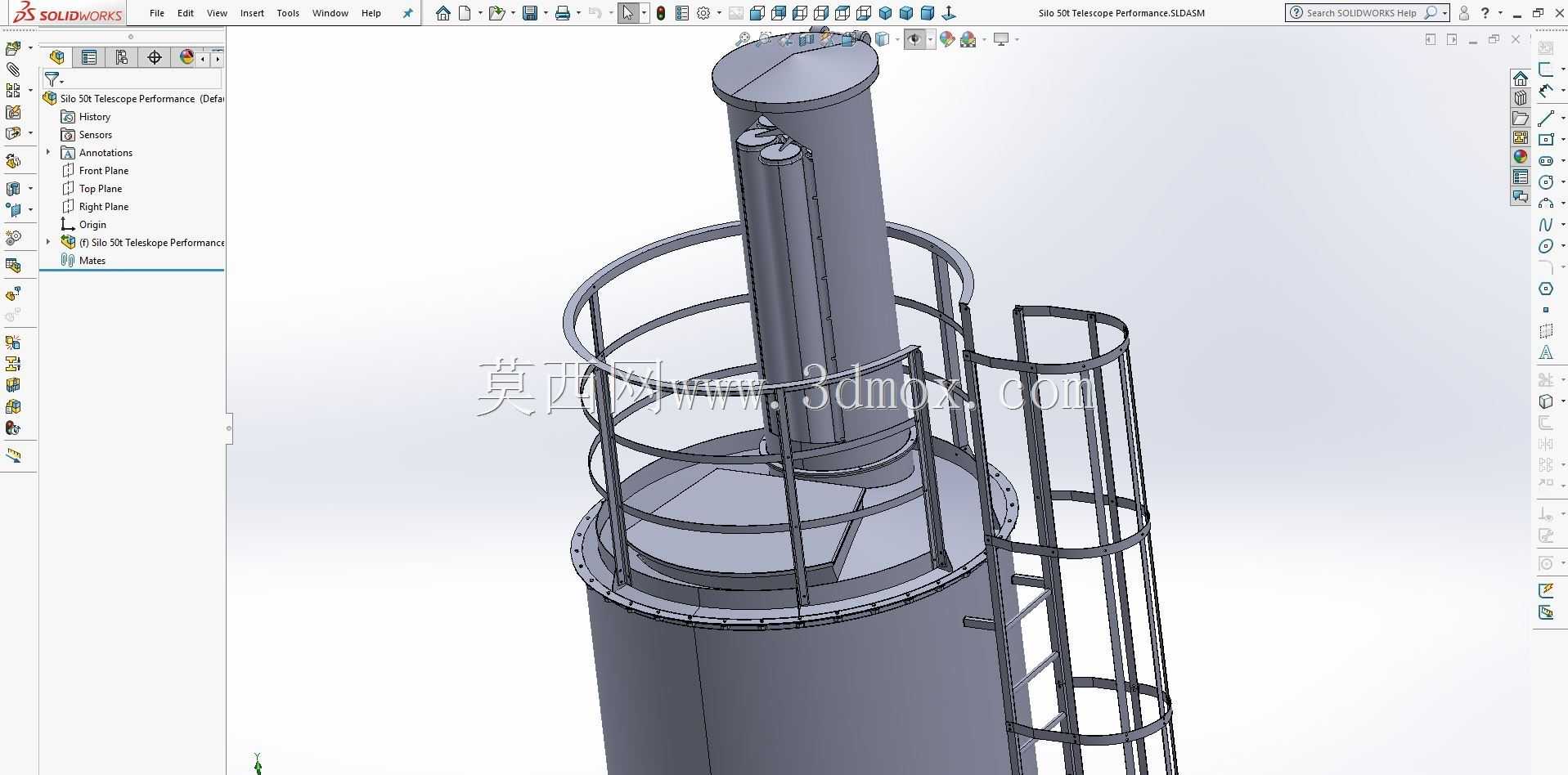Click Zoom to Fit magnifier icon
Viewport: 1568px width, 775px height.
[743, 39]
